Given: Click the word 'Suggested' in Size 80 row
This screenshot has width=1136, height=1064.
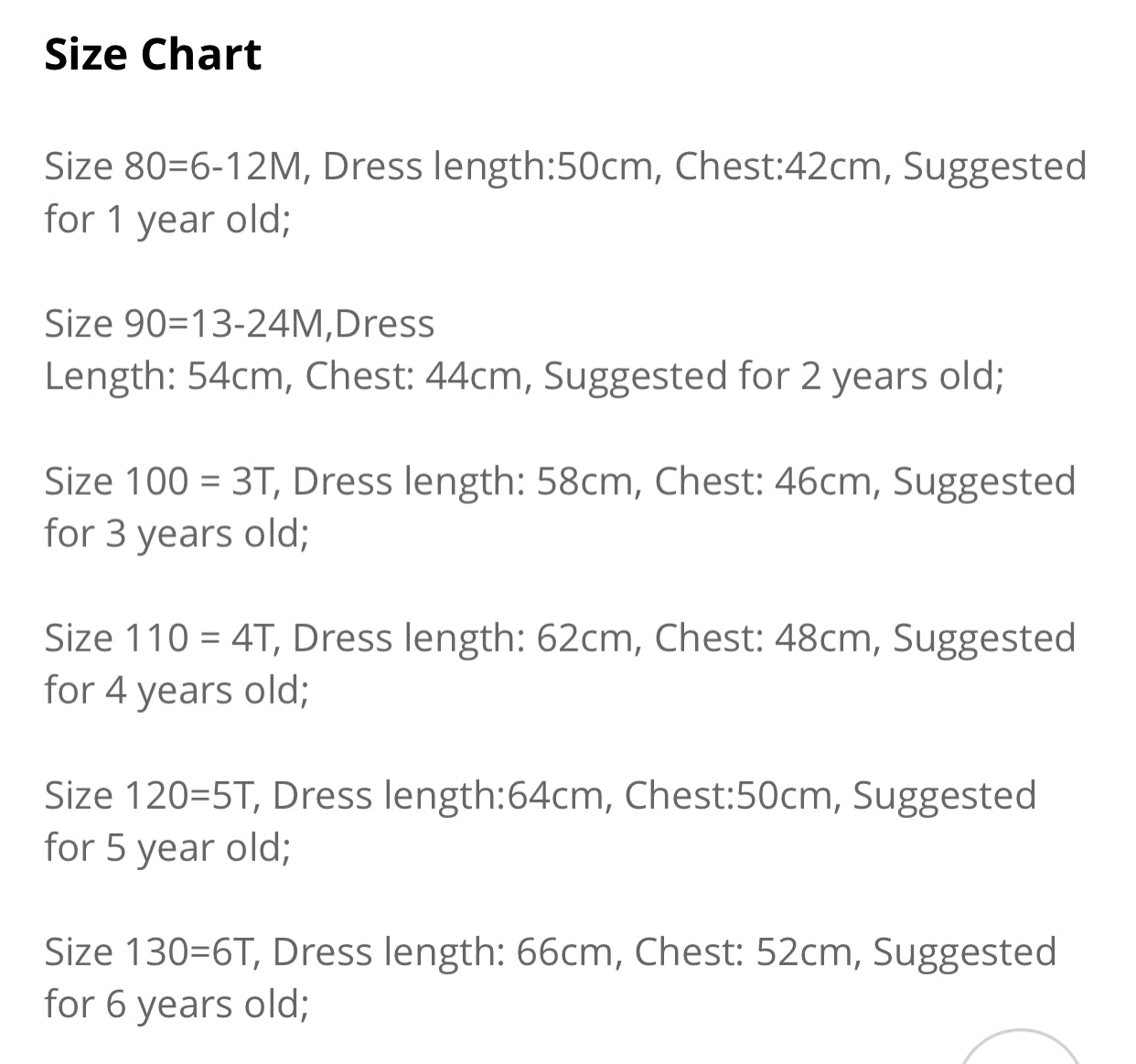Looking at the screenshot, I should 995,167.
